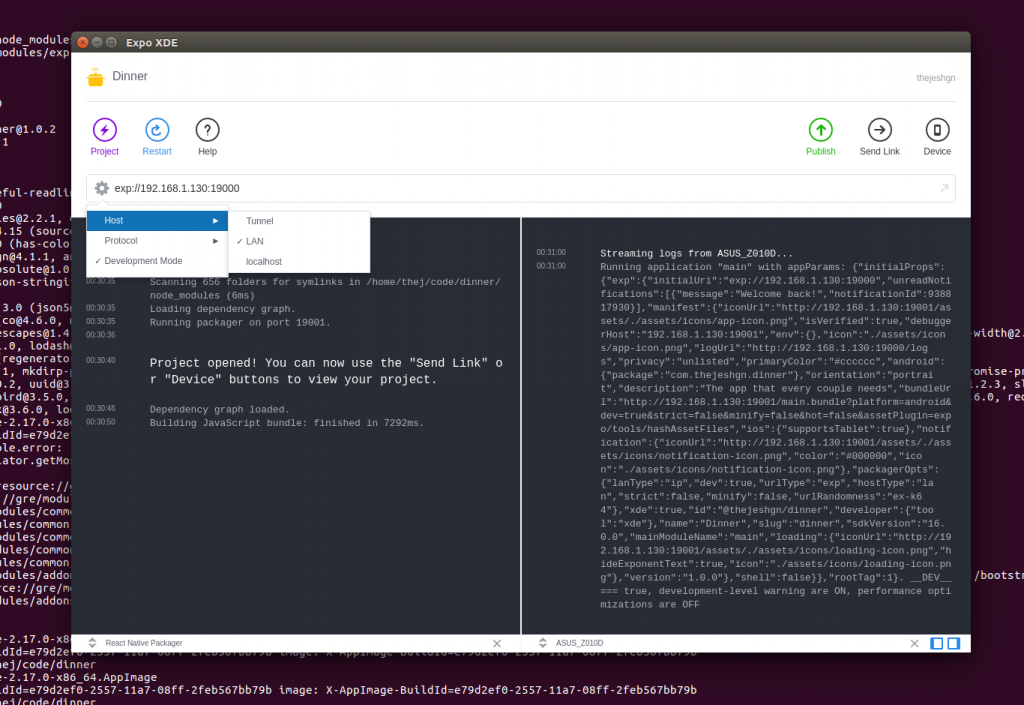The image size is (1024, 705).
Task: Click the Send Link arrow icon
Action: point(879,130)
